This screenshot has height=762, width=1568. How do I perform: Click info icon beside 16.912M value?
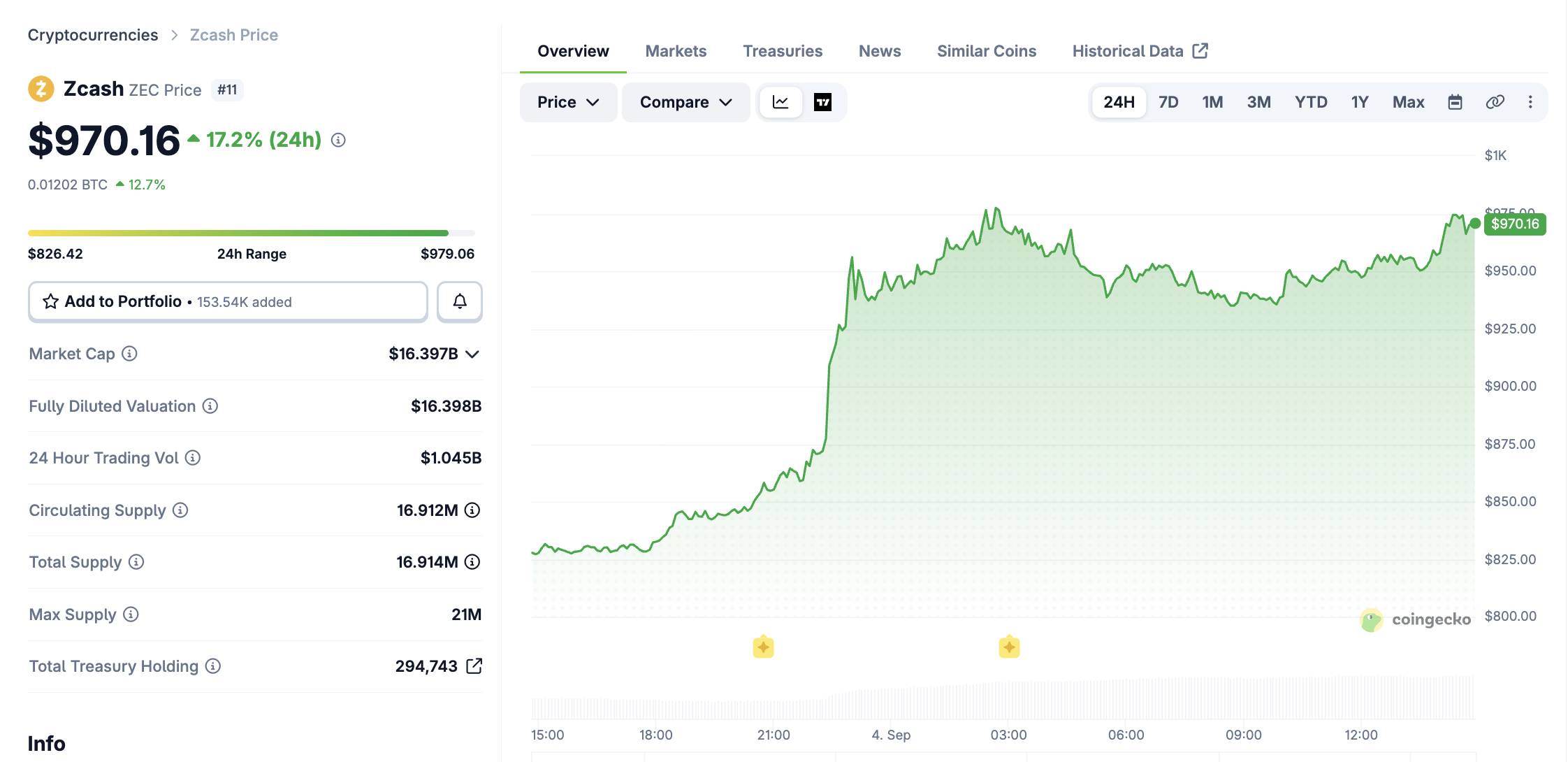(472, 510)
